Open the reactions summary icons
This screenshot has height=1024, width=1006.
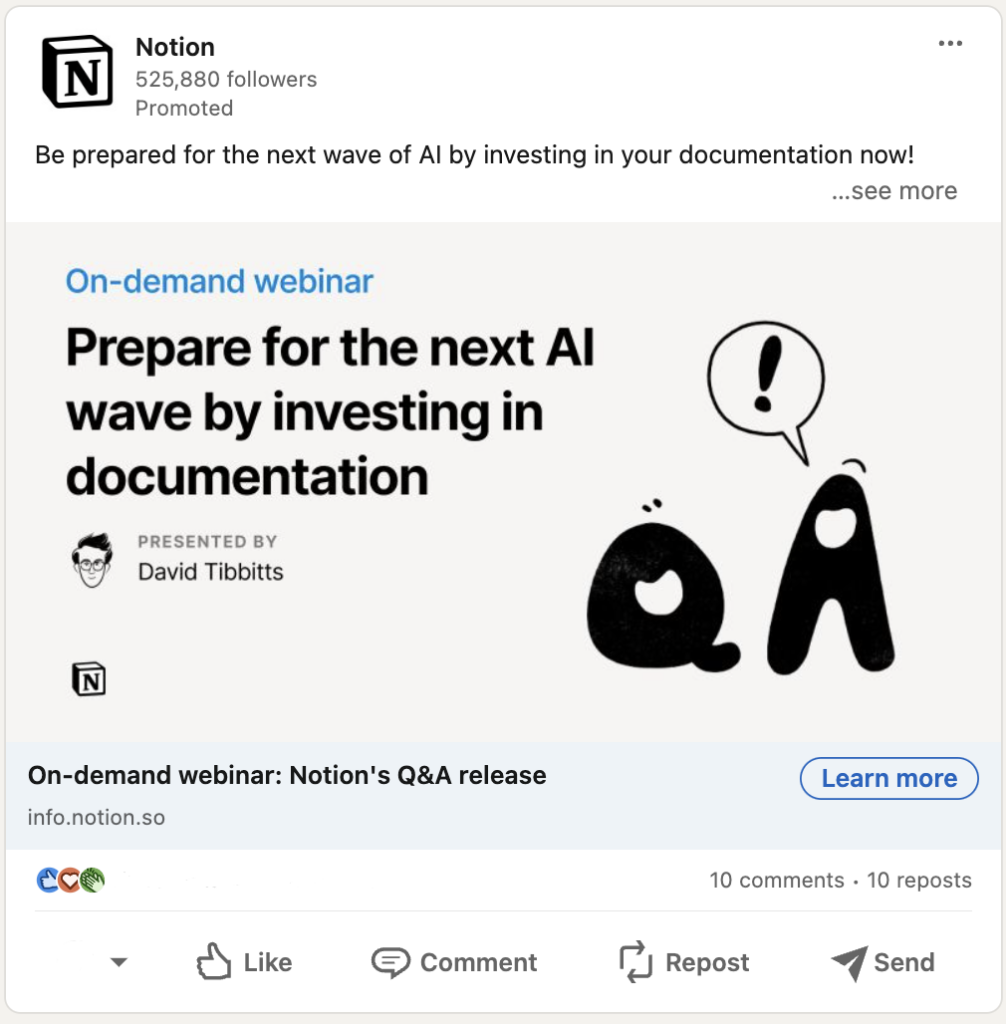point(71,880)
